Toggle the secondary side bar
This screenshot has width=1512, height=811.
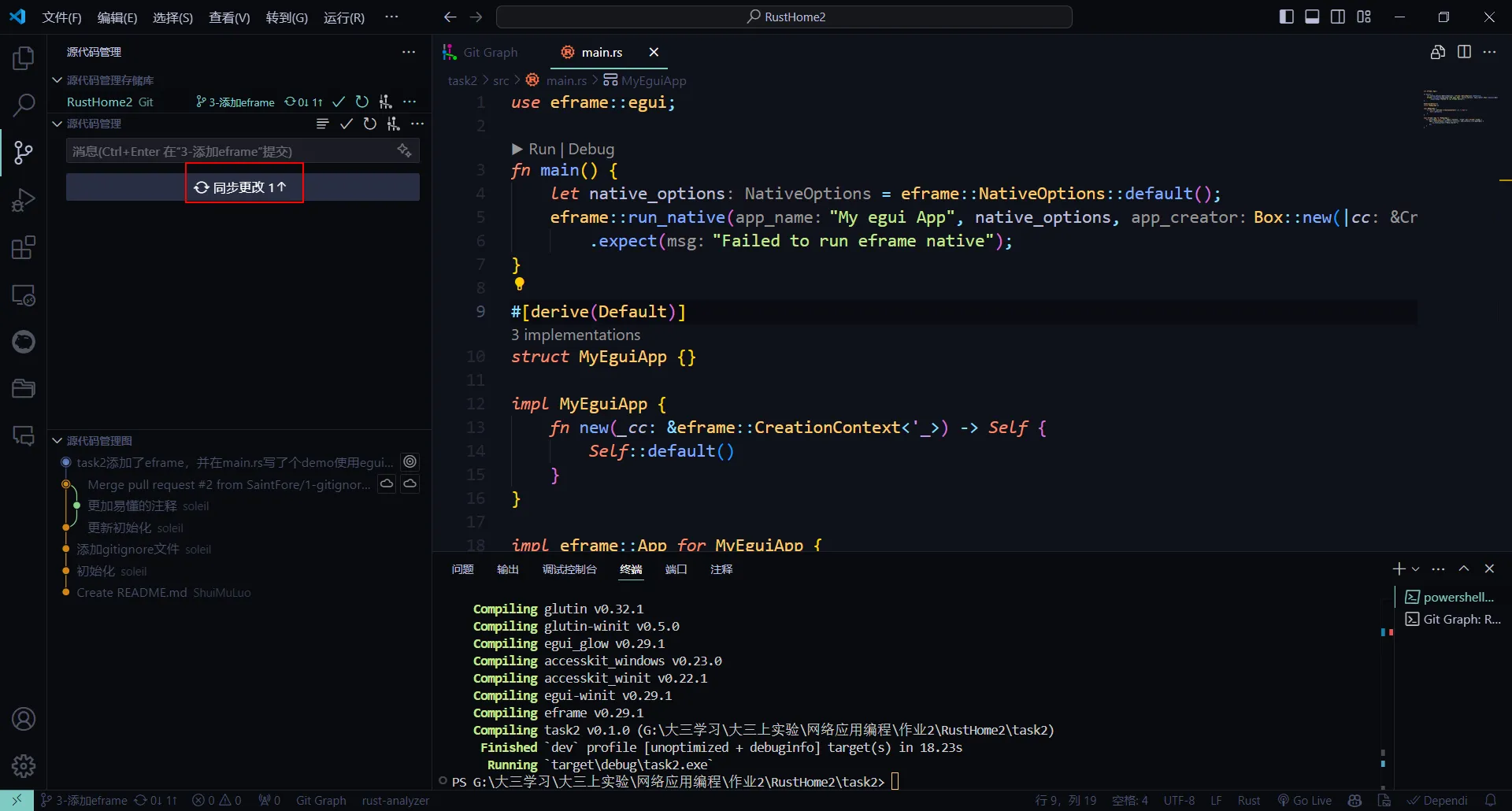1339,16
